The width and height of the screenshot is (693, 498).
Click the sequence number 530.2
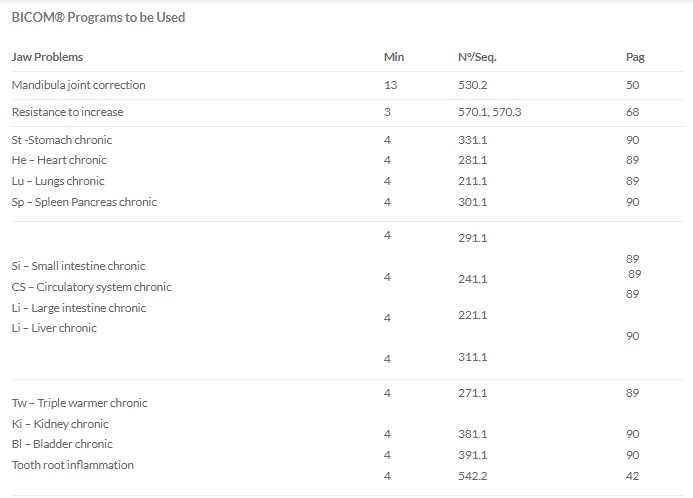coord(472,85)
